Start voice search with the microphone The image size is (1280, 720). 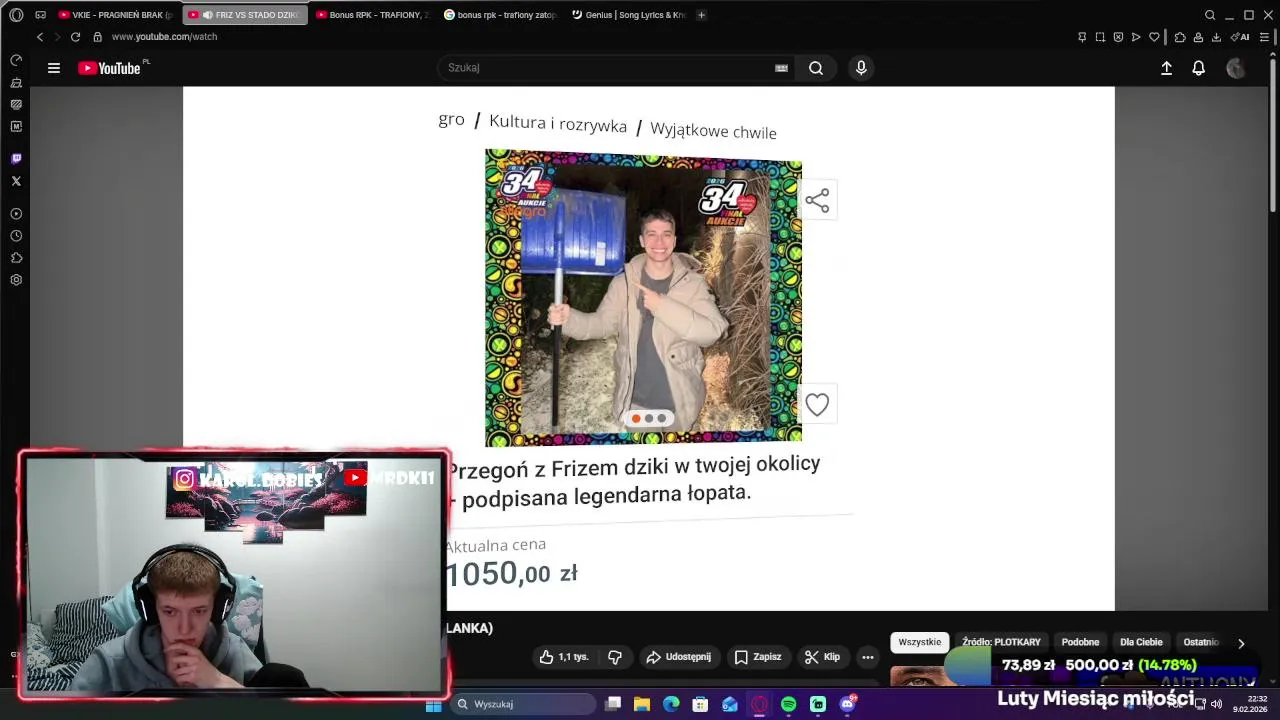pyautogui.click(x=861, y=68)
